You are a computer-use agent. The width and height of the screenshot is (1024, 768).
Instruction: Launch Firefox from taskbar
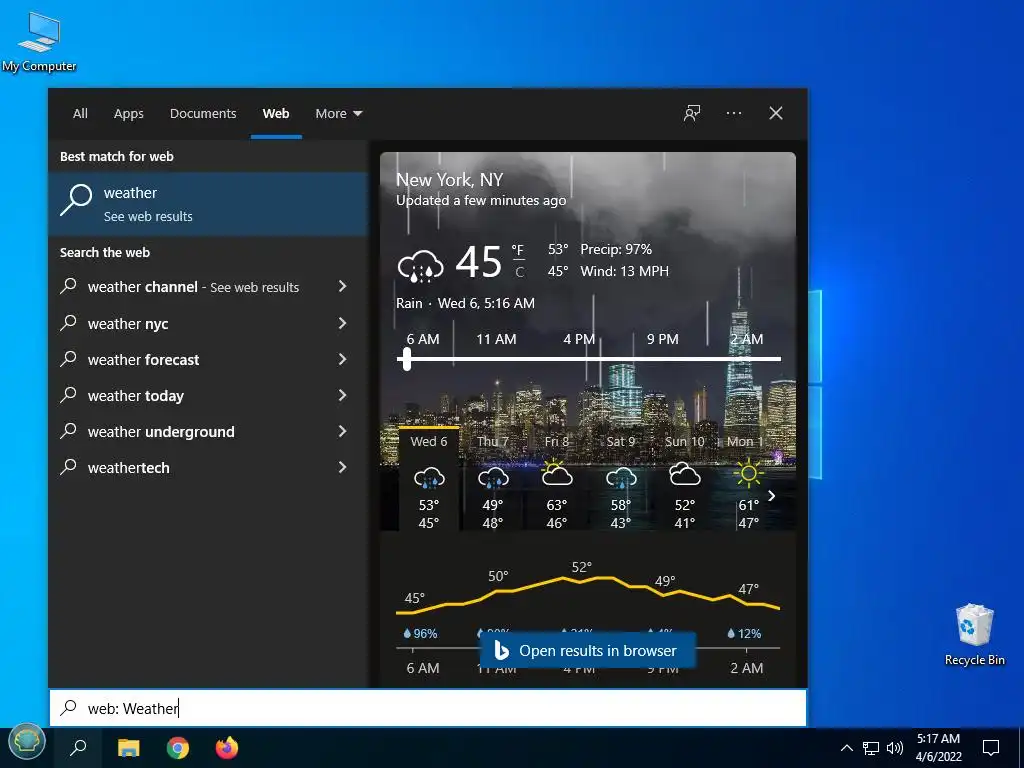click(227, 747)
